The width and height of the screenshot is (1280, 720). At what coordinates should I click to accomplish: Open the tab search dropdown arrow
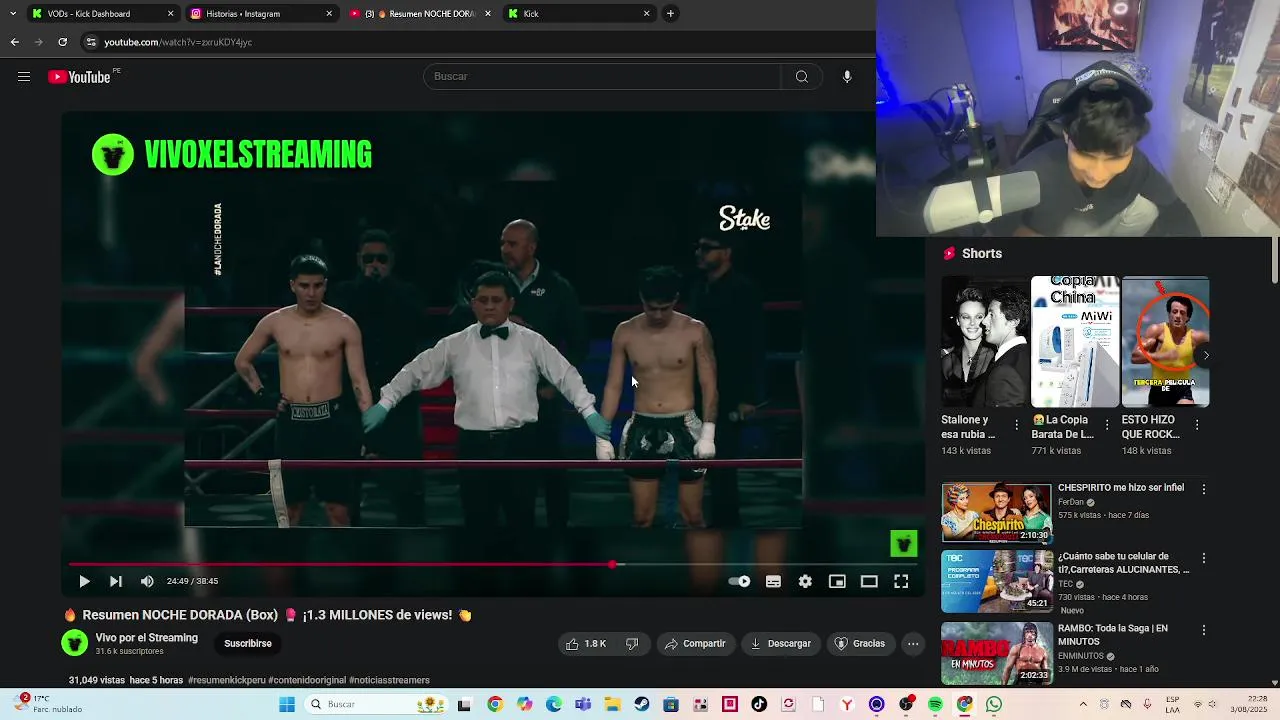12,14
